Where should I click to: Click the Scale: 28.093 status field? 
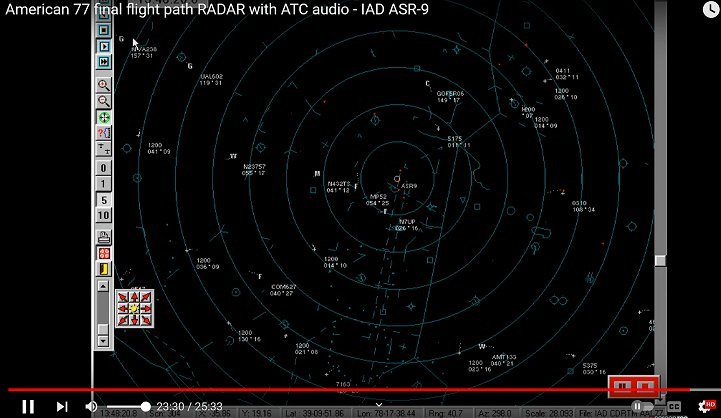pyautogui.click(x=548, y=413)
